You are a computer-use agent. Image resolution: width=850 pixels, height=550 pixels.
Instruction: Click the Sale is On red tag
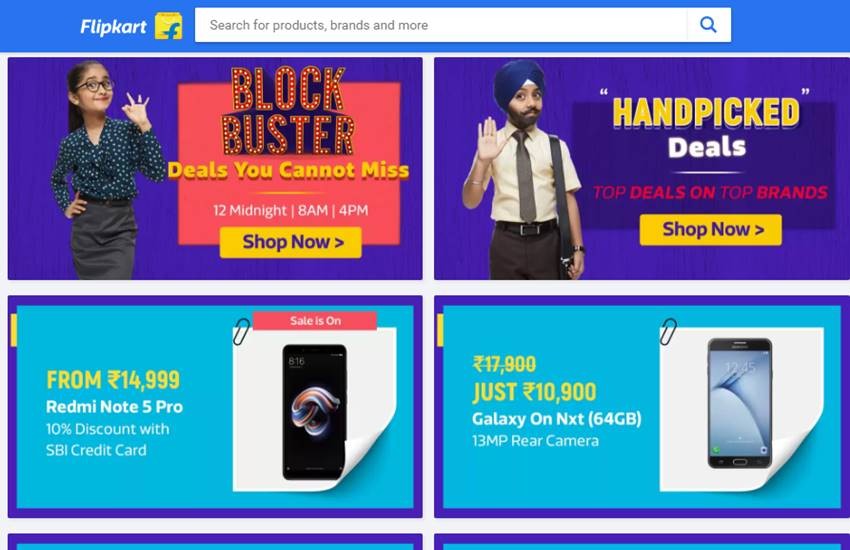point(315,321)
